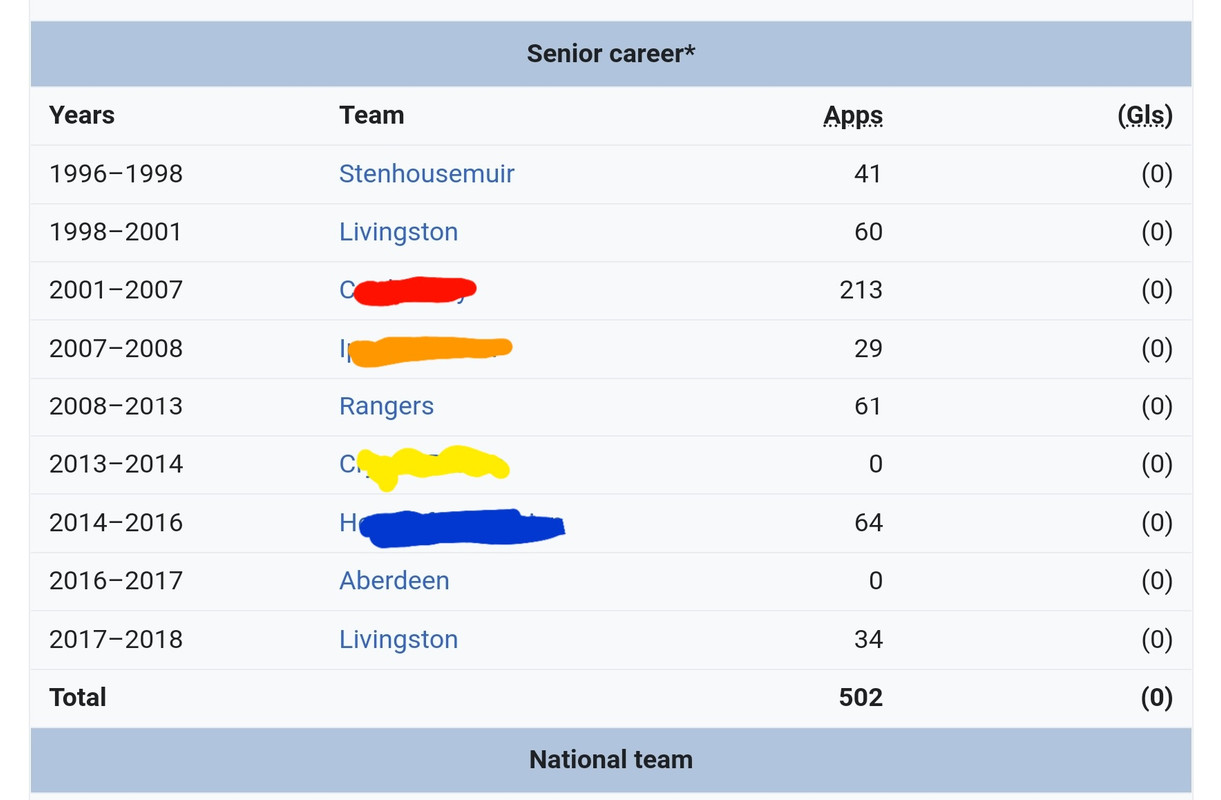Click the Apps column header abbreviation
Viewport: 1221px width, 800px height.
853,116
